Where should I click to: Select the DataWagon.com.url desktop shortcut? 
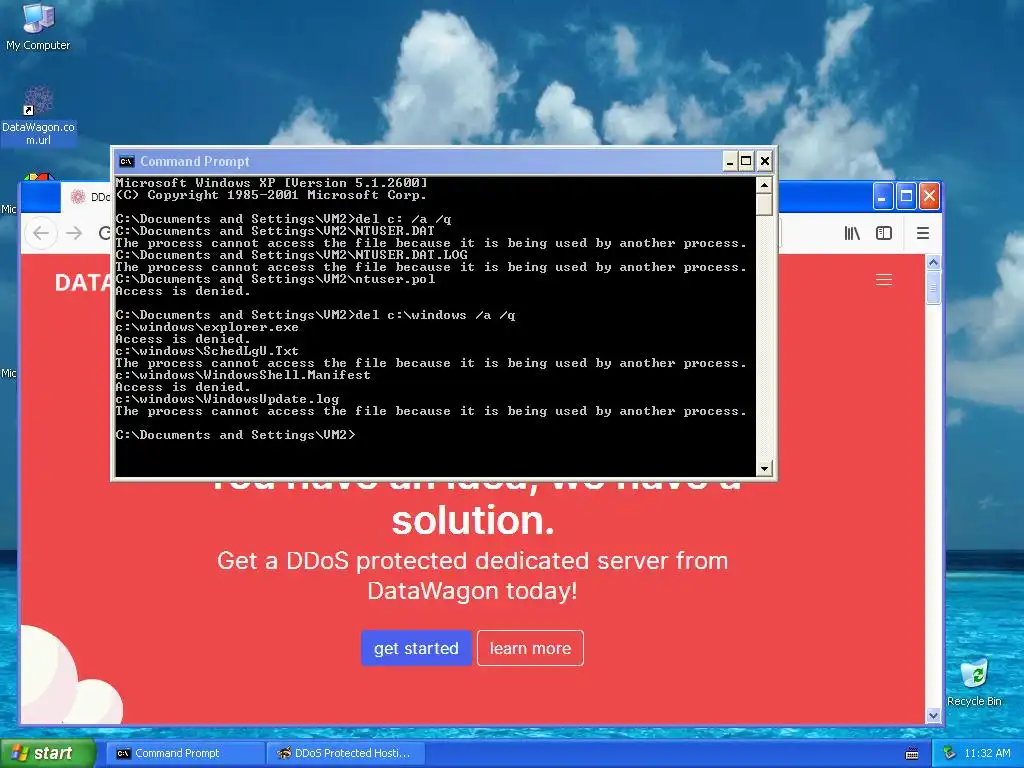coord(38,116)
